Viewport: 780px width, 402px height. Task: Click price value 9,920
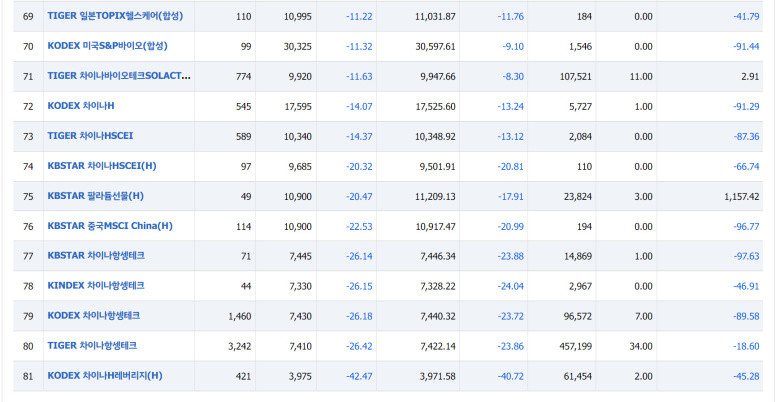[x=300, y=77]
